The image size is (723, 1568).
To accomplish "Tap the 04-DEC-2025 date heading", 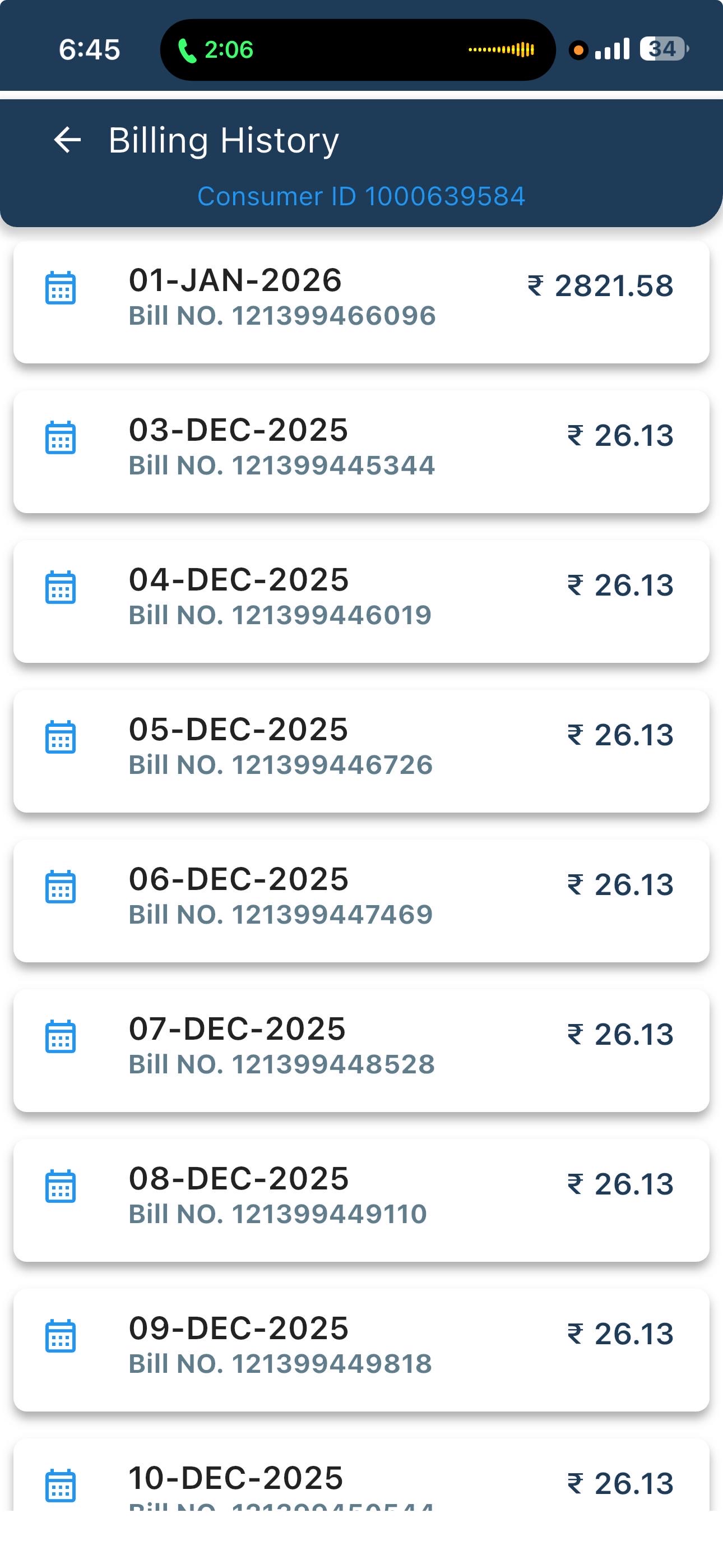I will pyautogui.click(x=239, y=579).
